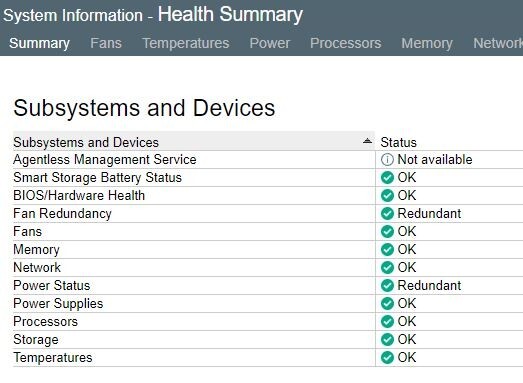
Task: Click the Power Status Redundant check icon
Action: pyautogui.click(x=387, y=286)
